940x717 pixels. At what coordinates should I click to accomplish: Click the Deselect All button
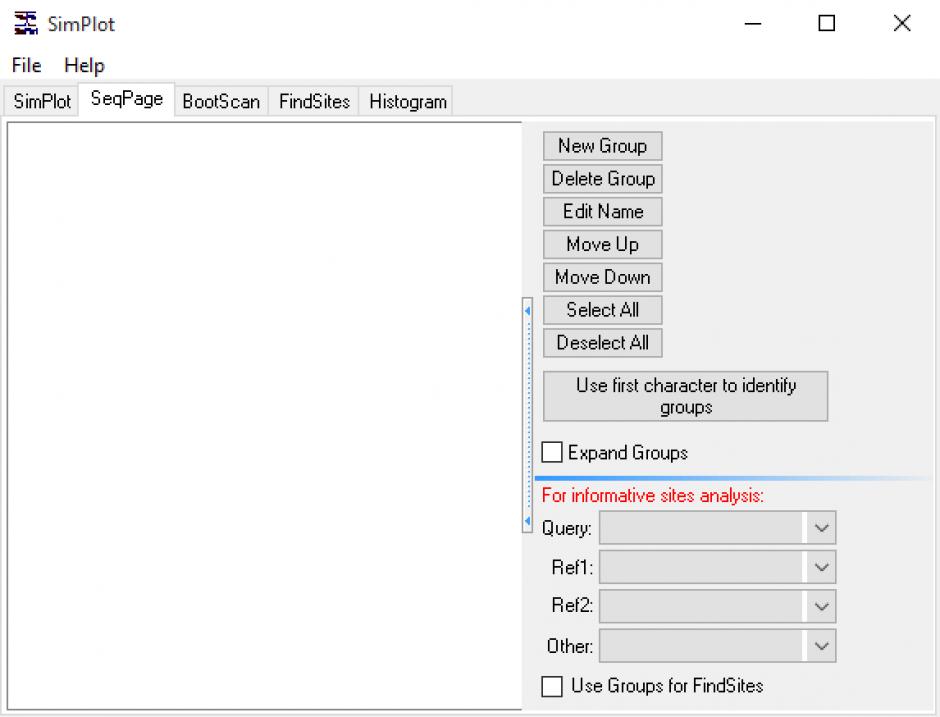coord(602,342)
